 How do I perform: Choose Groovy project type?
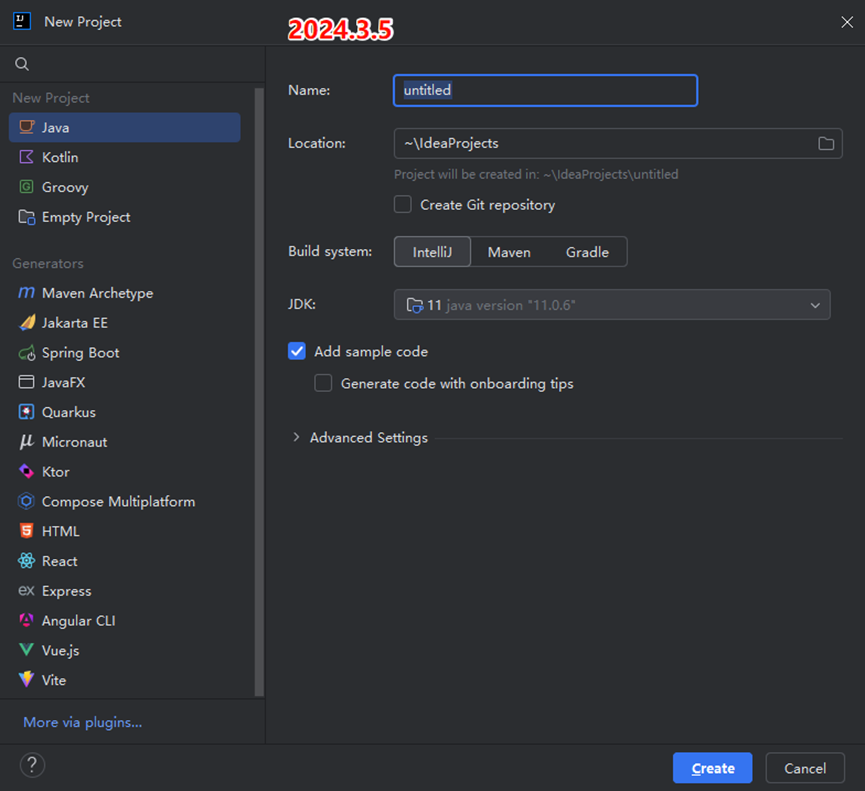coord(125,187)
